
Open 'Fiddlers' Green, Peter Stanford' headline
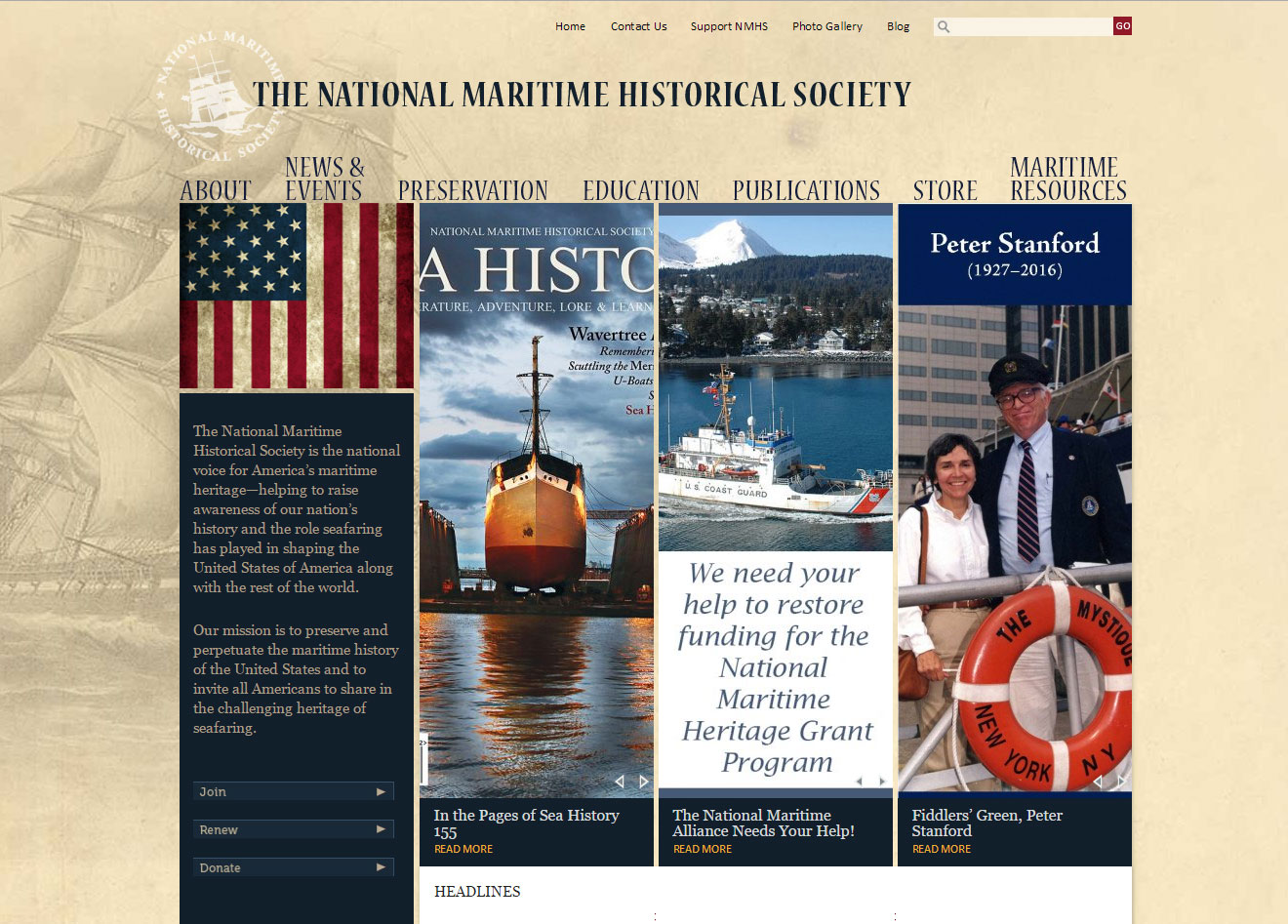pyautogui.click(x=987, y=823)
